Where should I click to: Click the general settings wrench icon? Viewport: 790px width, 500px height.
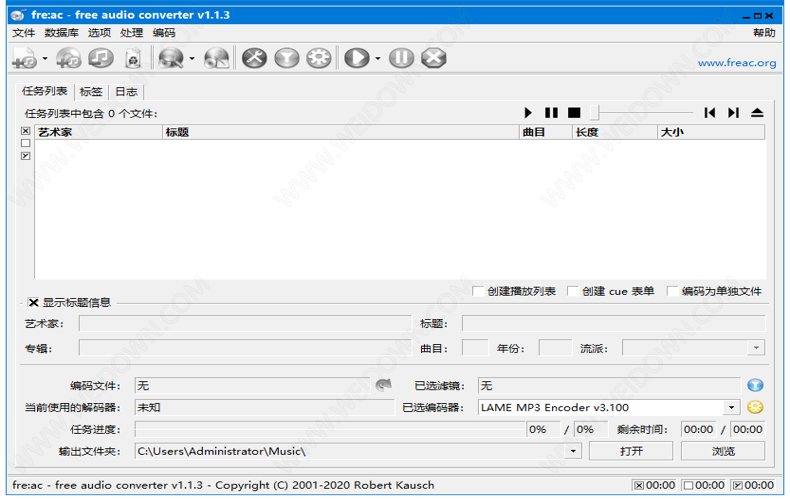tap(255, 59)
